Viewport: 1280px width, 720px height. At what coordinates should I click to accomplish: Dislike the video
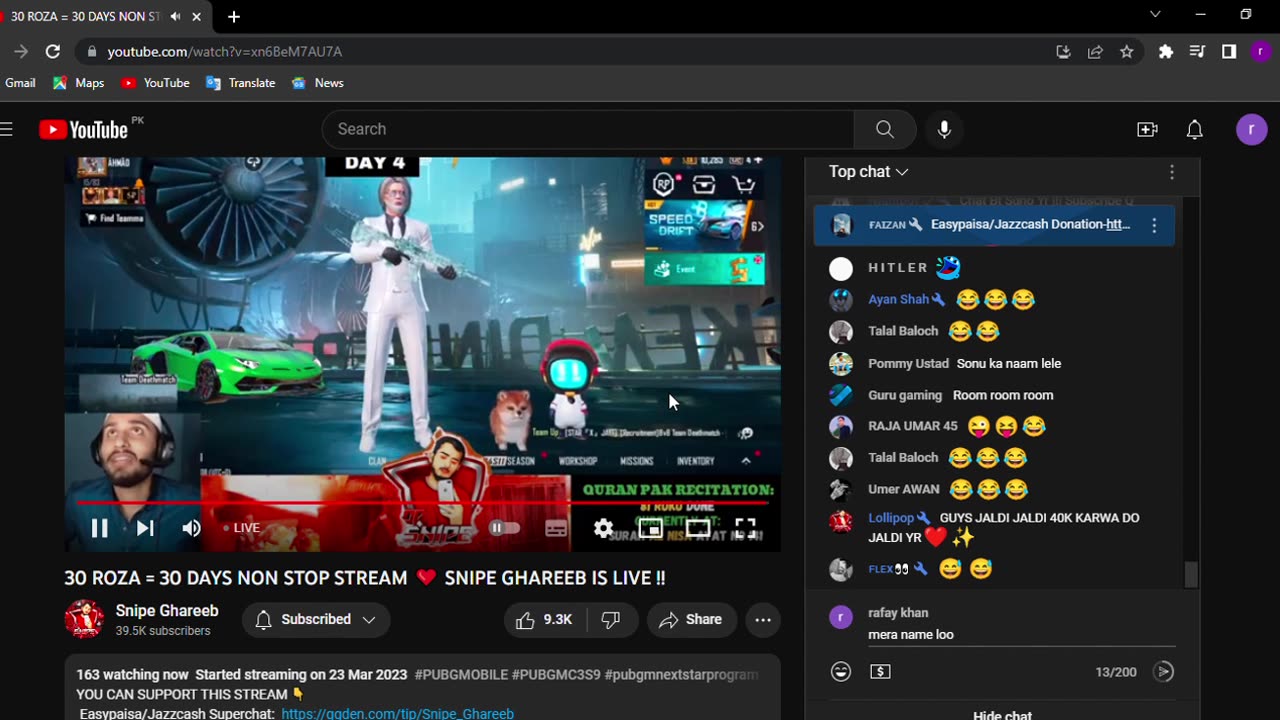point(611,620)
